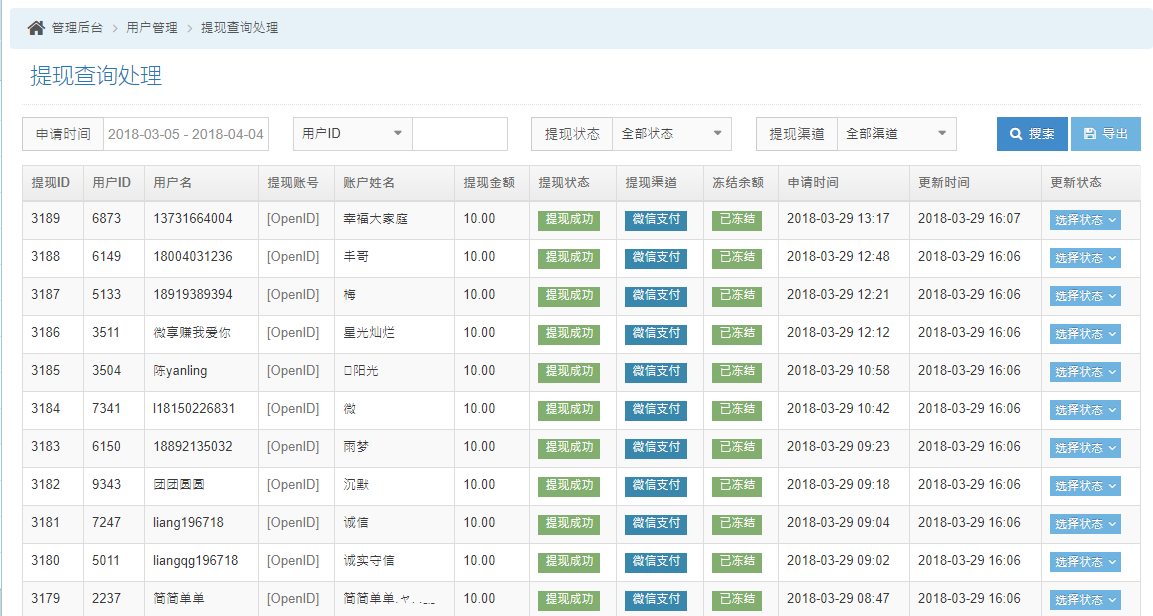Click the 搜索 search button
Screen dimensions: 1153x616
[1031, 134]
